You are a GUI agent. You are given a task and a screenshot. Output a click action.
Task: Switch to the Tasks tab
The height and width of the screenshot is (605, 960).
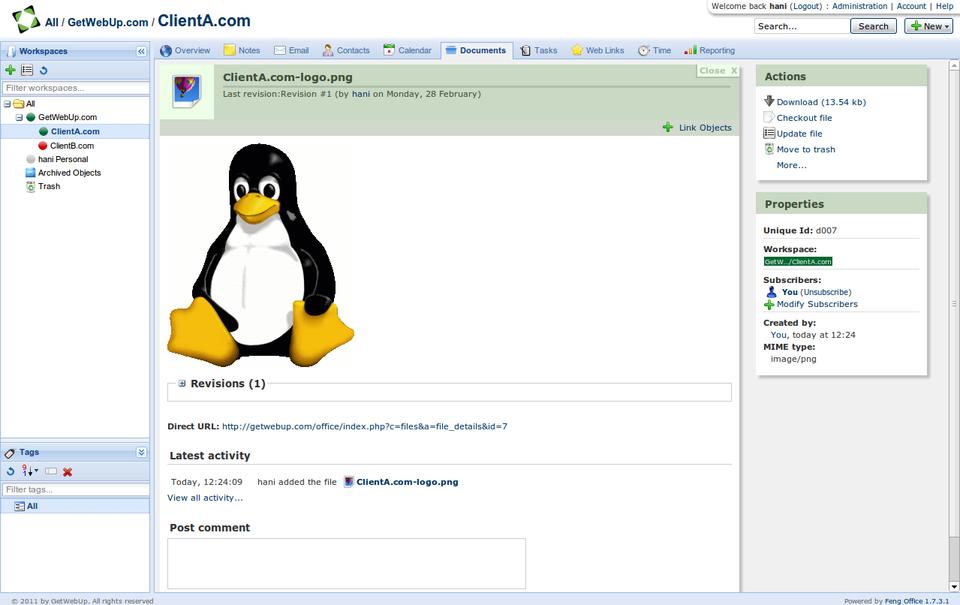[x=539, y=50]
